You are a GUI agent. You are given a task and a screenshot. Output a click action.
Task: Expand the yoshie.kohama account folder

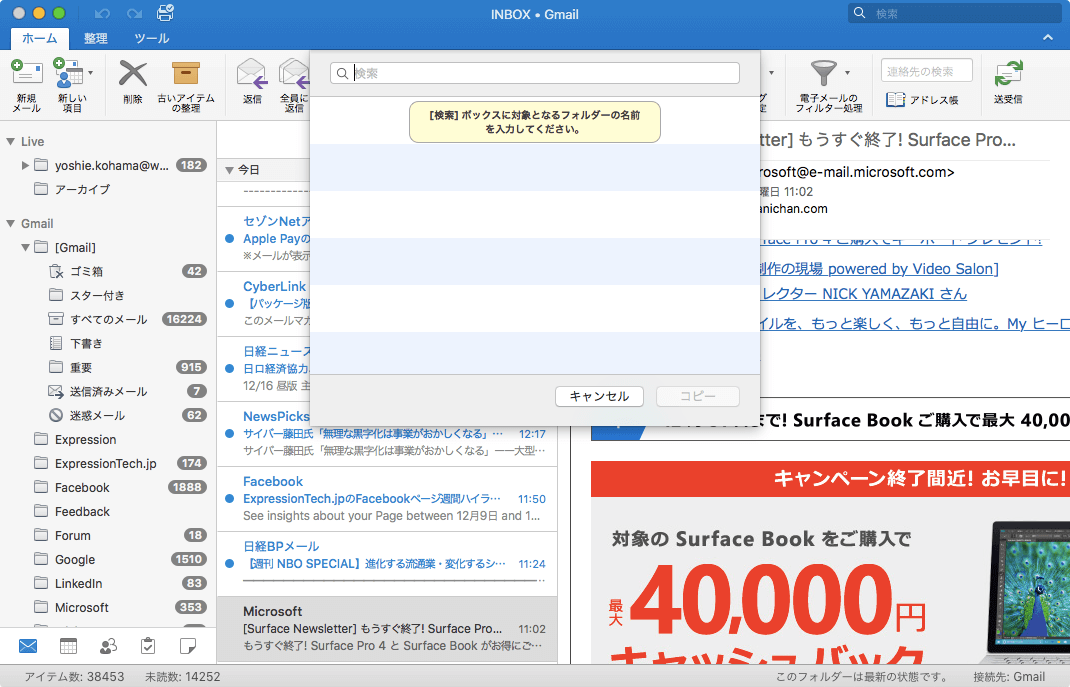coord(25,165)
